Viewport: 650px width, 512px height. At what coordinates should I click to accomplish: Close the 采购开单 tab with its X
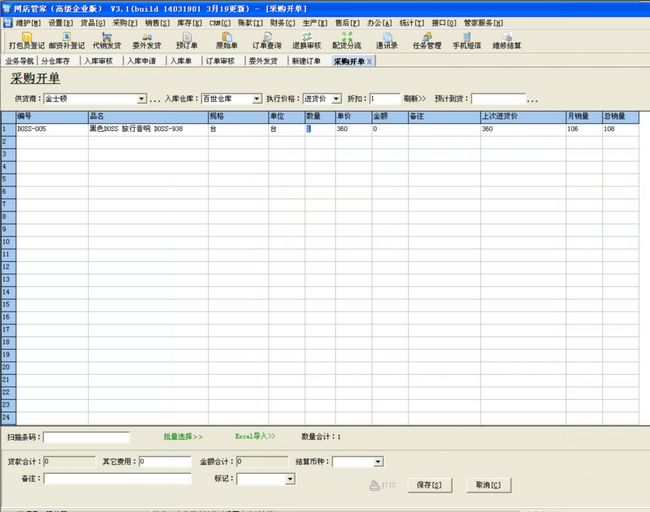(x=369, y=61)
